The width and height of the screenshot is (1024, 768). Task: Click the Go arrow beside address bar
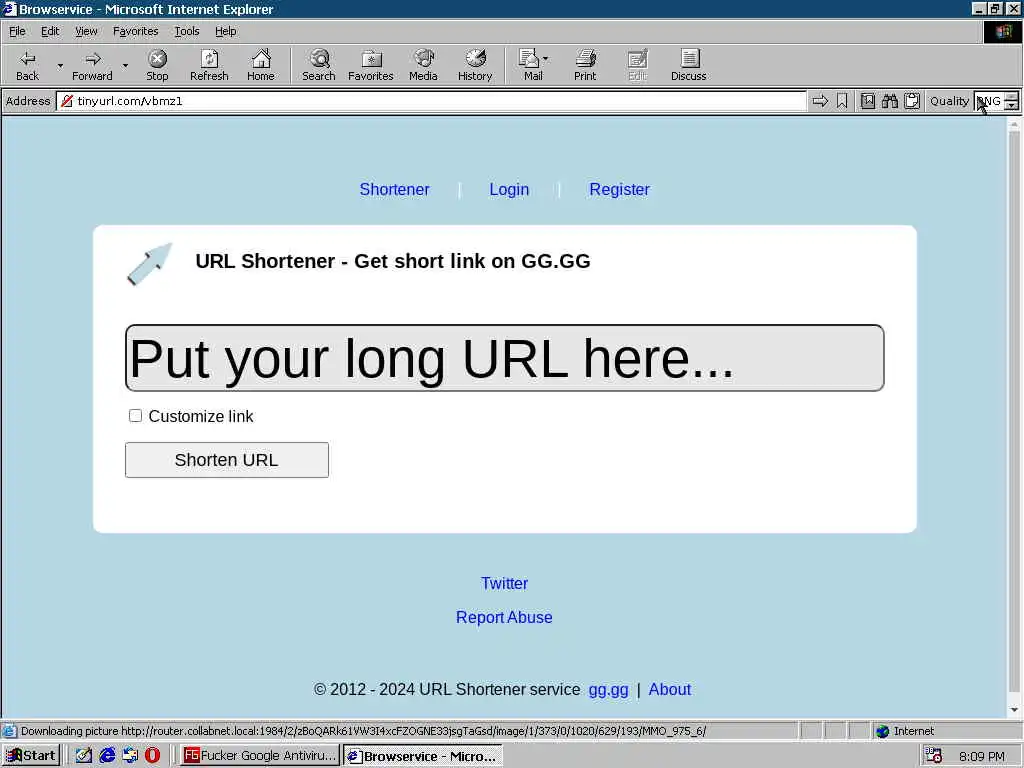pos(820,101)
